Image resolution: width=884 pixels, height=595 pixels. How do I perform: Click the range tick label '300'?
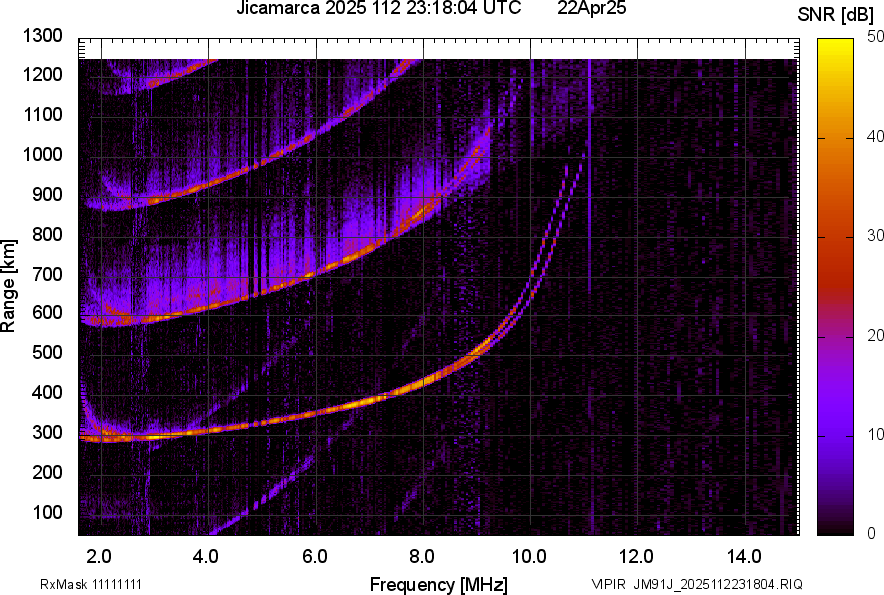coord(47,433)
